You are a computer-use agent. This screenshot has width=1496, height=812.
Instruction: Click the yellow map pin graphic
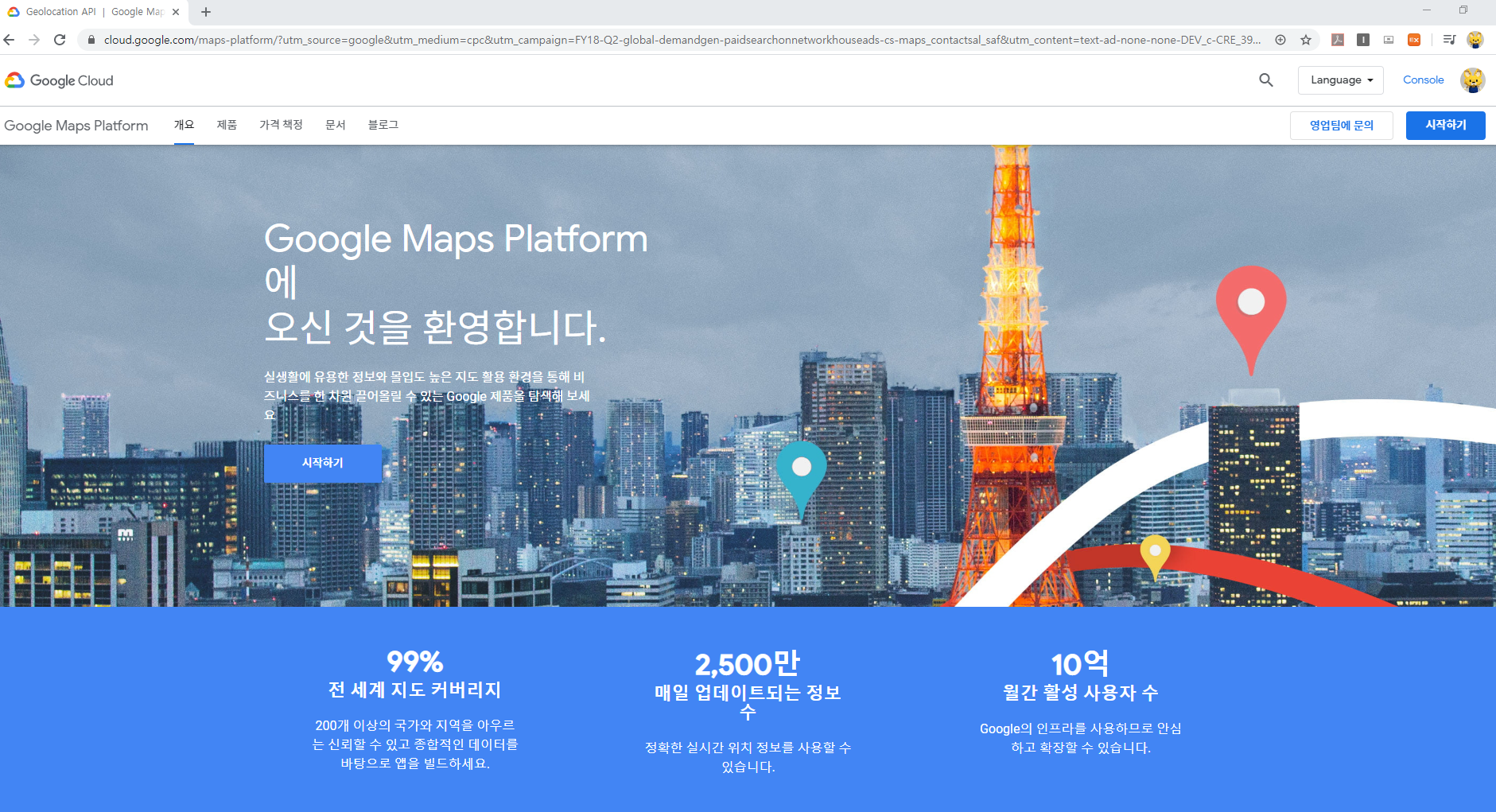pyautogui.click(x=1155, y=557)
